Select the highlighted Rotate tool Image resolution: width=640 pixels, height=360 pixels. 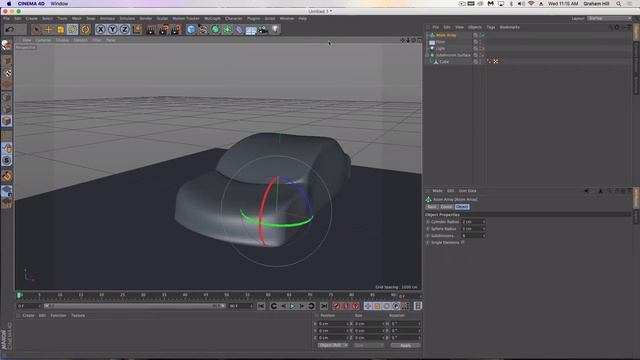click(73, 29)
